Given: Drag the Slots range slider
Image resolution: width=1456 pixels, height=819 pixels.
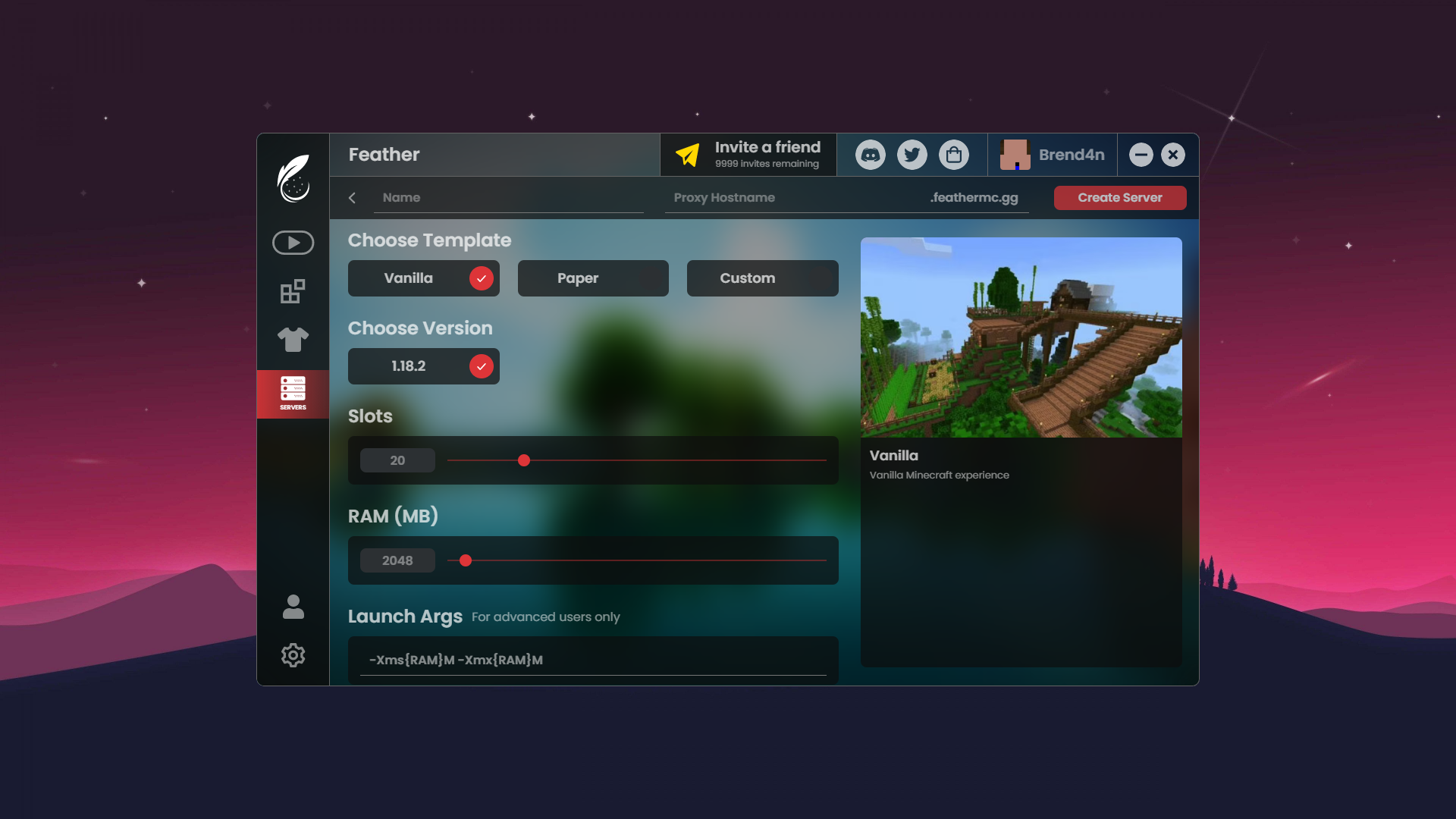Looking at the screenshot, I should pyautogui.click(x=524, y=460).
